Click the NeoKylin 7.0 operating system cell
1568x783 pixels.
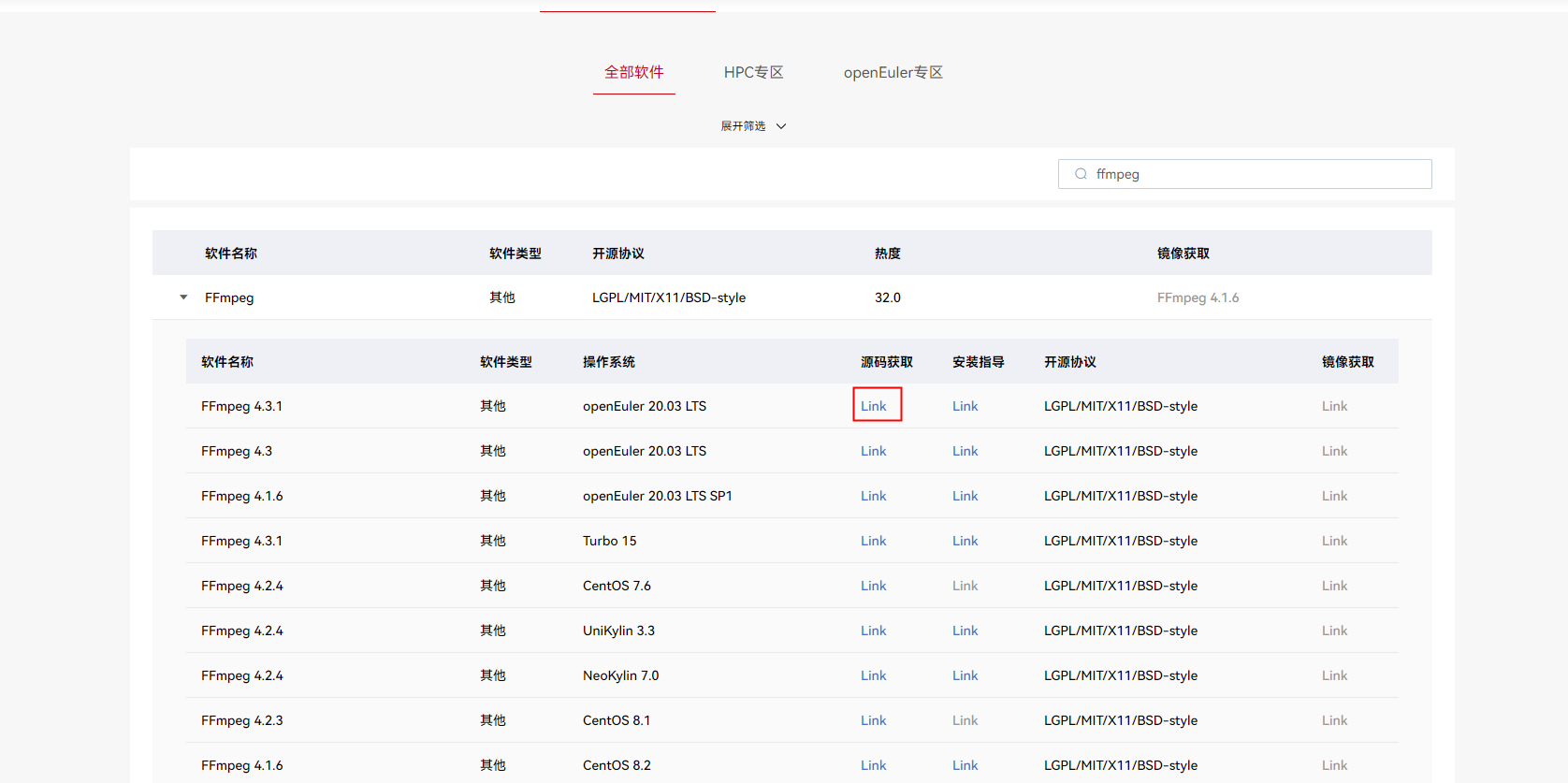[621, 675]
